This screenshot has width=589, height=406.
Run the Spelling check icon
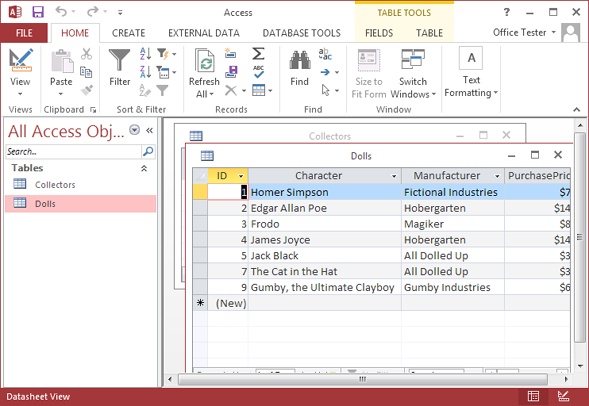[x=258, y=72]
